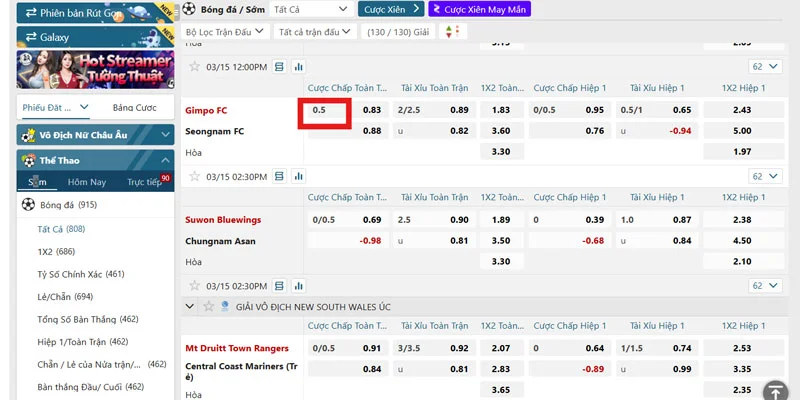This screenshot has height=400, width=800.
Task: Open match list icon for 03/15 12:00PM
Action: [x=279, y=67]
